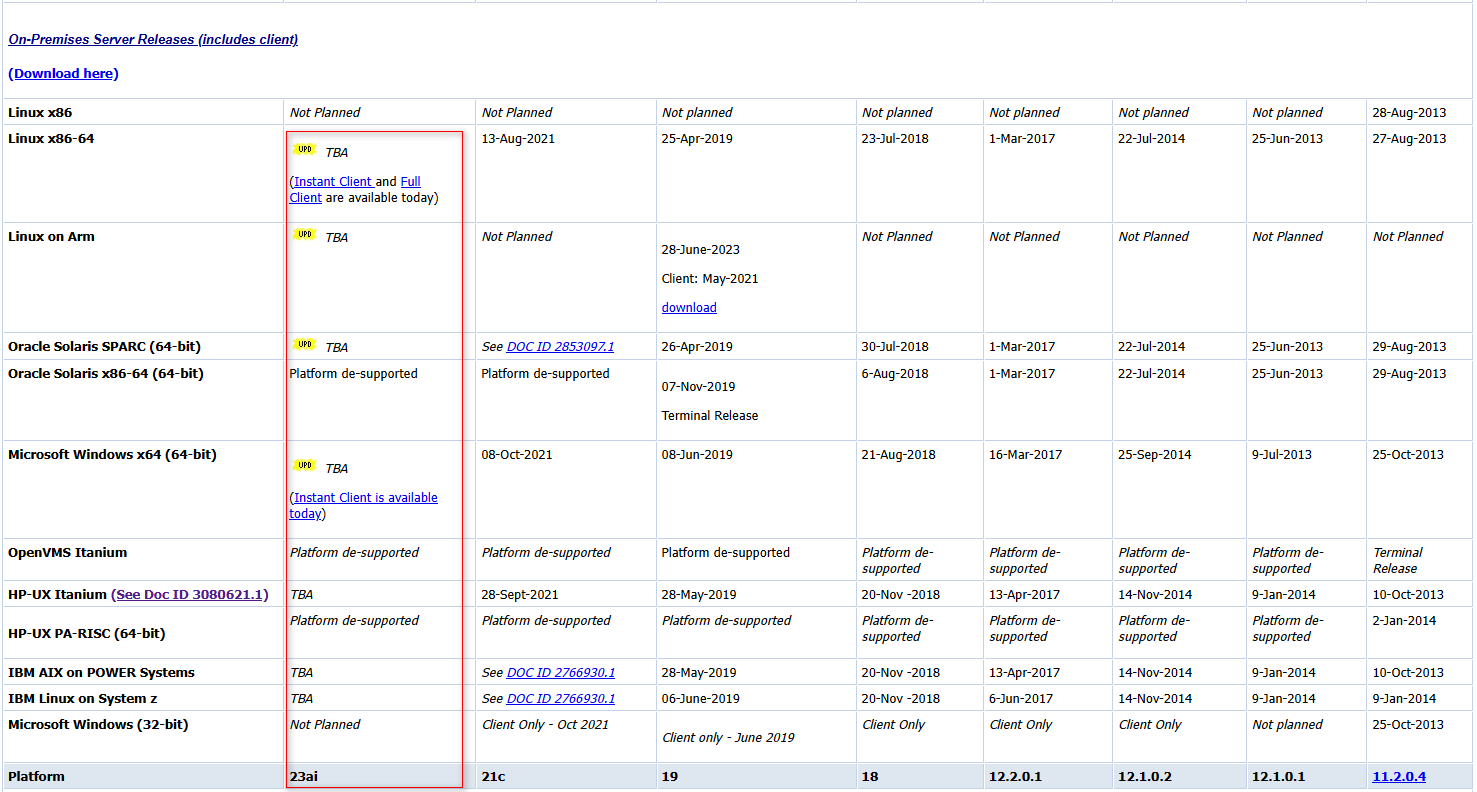Image resolution: width=1477 pixels, height=792 pixels.
Task: Select Oracle Solaris SPARC (64-bit) row header
Action: click(104, 347)
